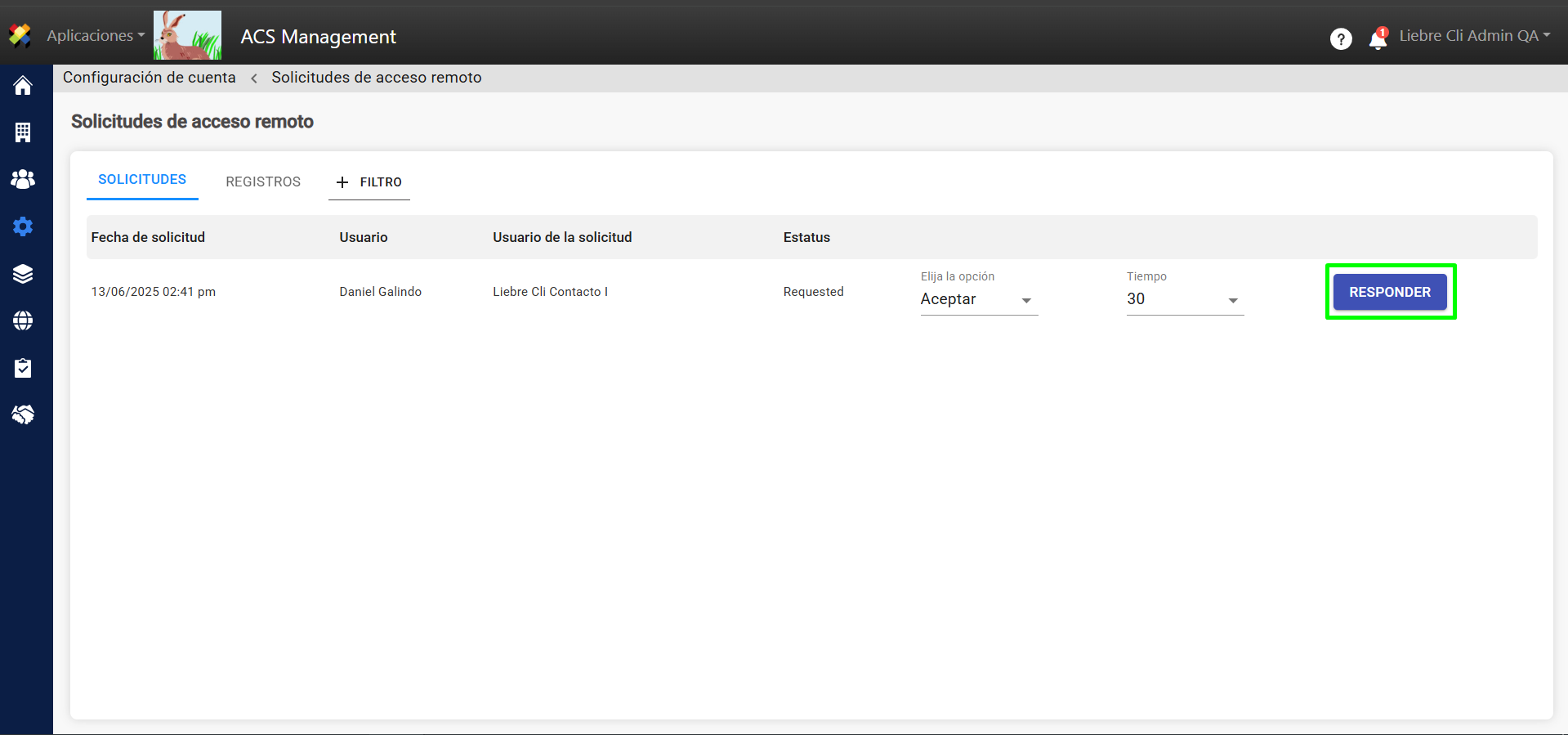Click the stacked layers sidebar icon
The width and height of the screenshot is (1568, 735).
pos(23,274)
